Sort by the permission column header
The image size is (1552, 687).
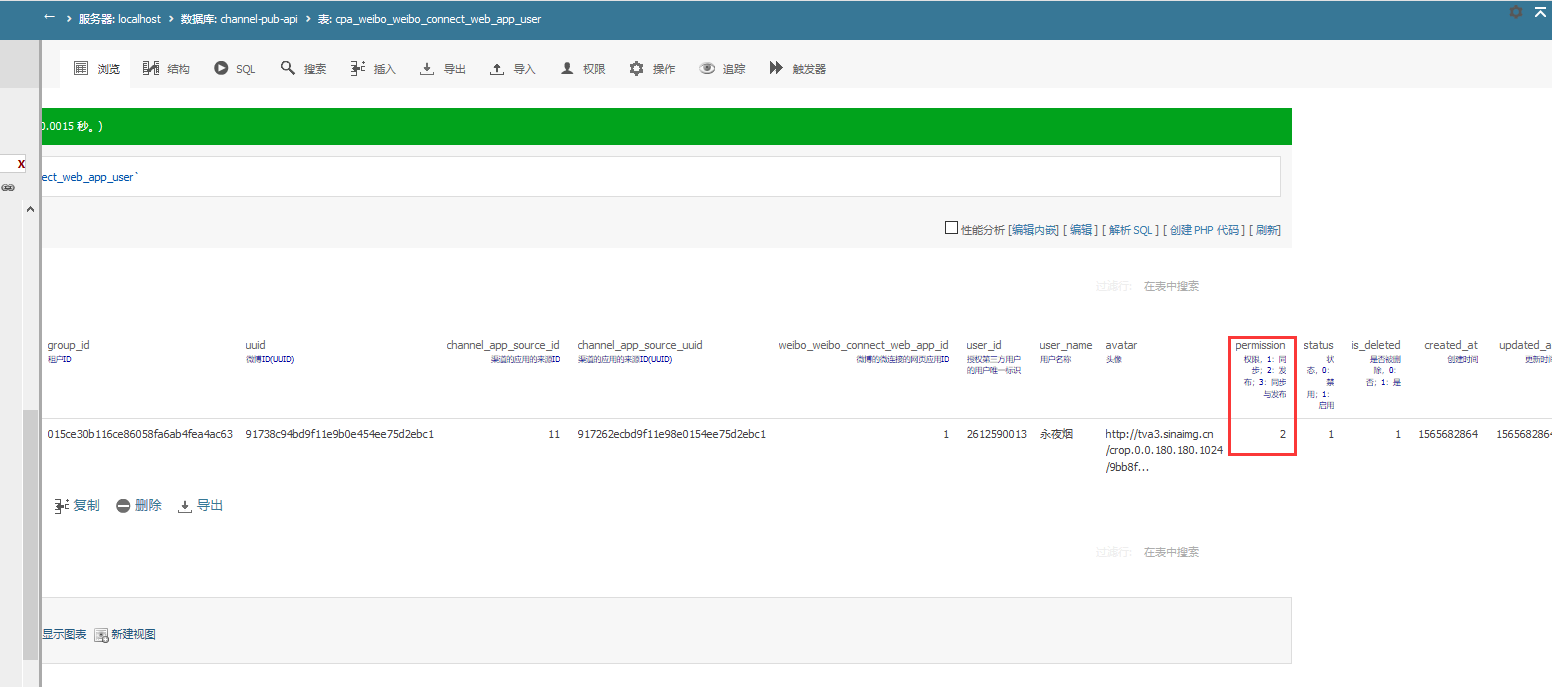point(1260,345)
